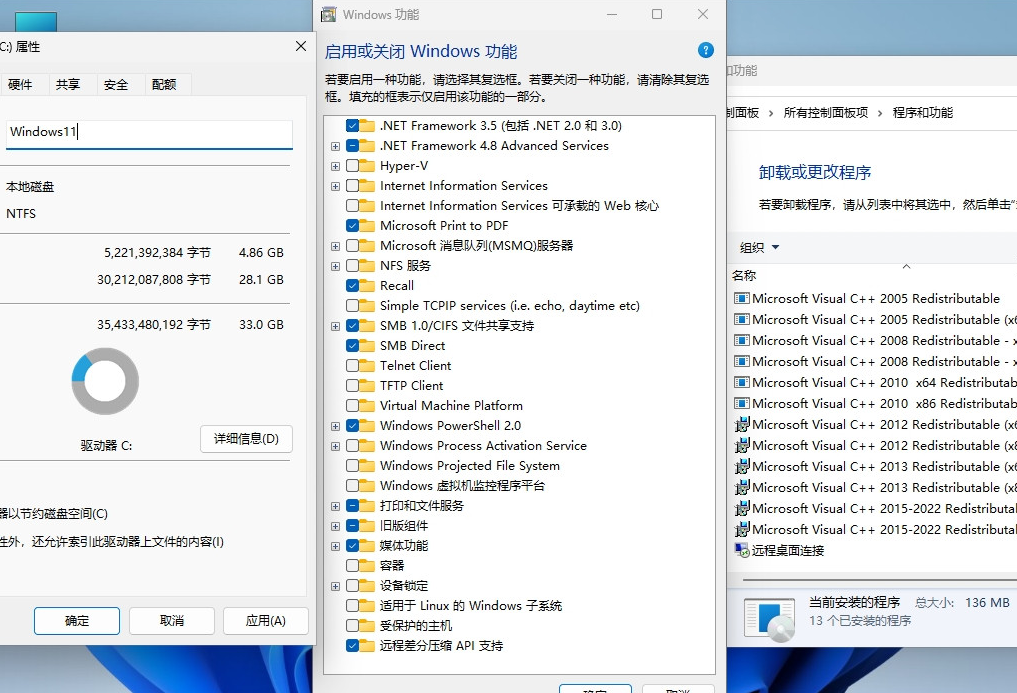1017x693 pixels.
Task: Click the drive usage donut chart
Action: [105, 381]
